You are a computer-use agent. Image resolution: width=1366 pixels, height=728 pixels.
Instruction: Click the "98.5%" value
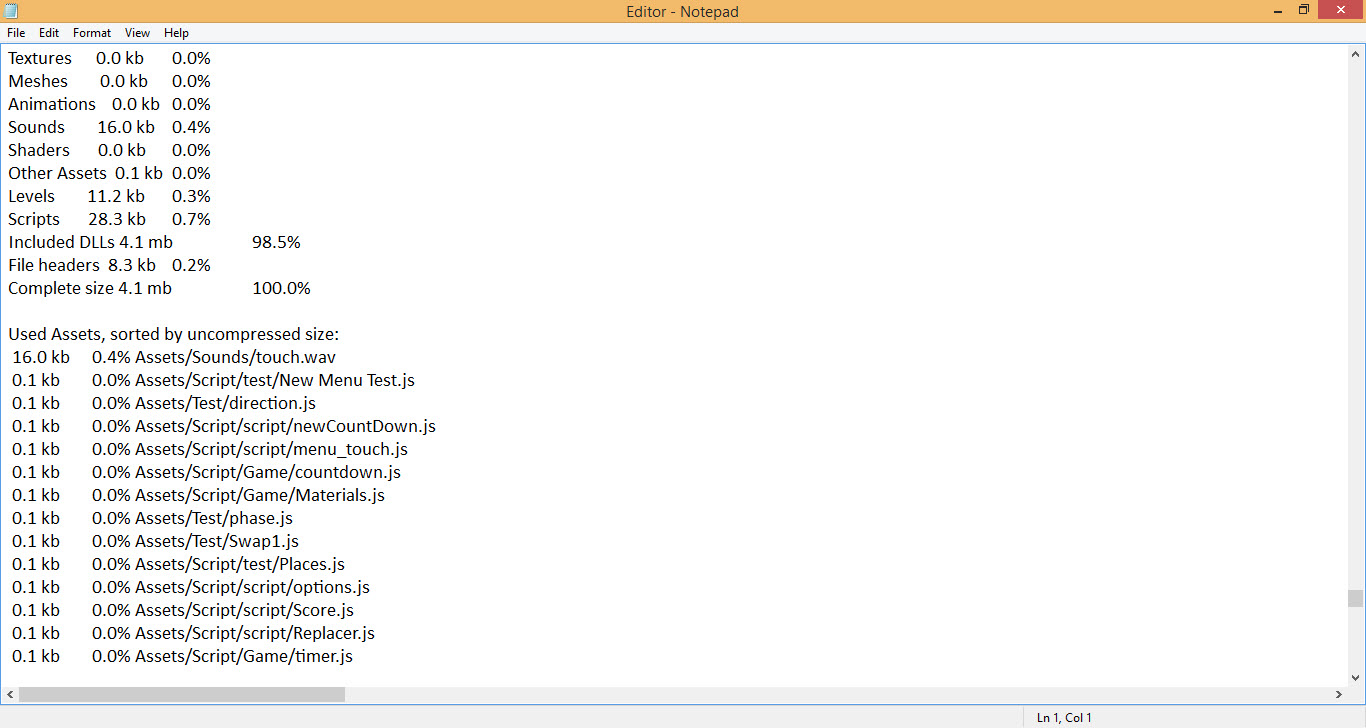point(276,242)
